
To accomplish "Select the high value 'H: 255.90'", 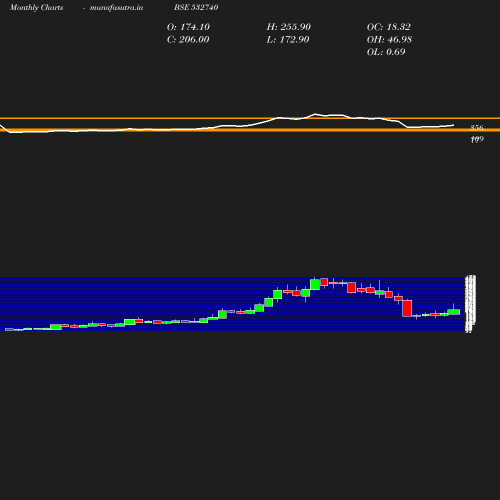I will [288, 27].
